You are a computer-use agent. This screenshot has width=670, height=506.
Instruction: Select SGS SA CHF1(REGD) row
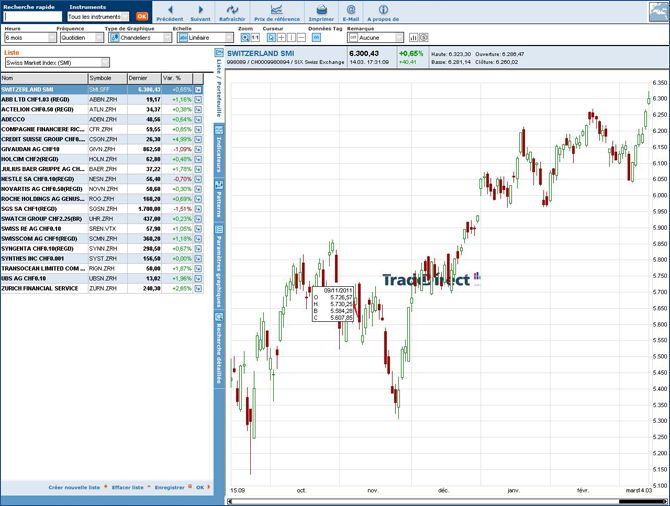click(102, 209)
